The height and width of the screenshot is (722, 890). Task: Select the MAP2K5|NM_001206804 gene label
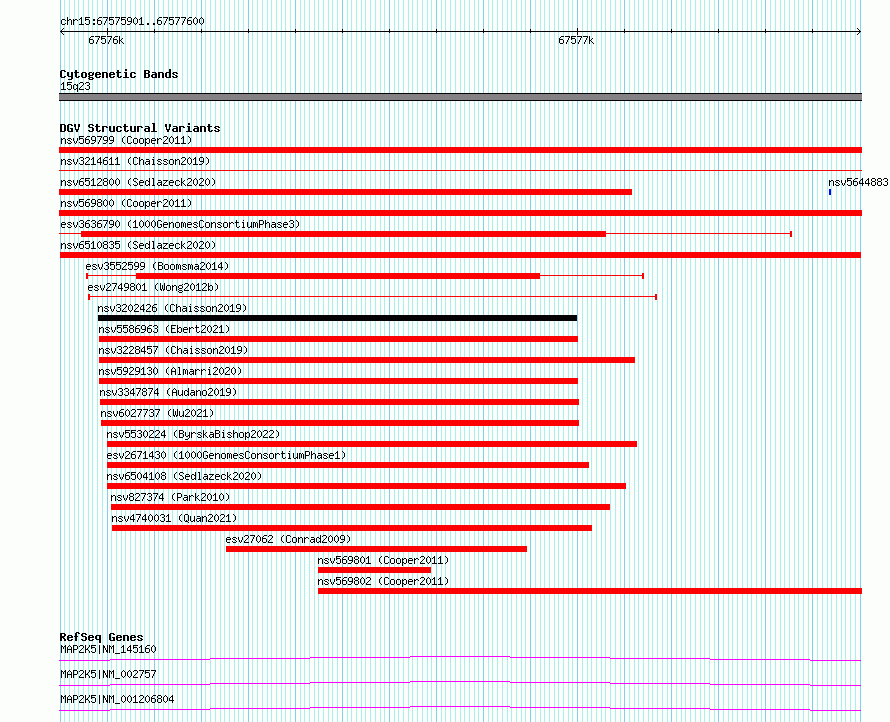point(117,699)
